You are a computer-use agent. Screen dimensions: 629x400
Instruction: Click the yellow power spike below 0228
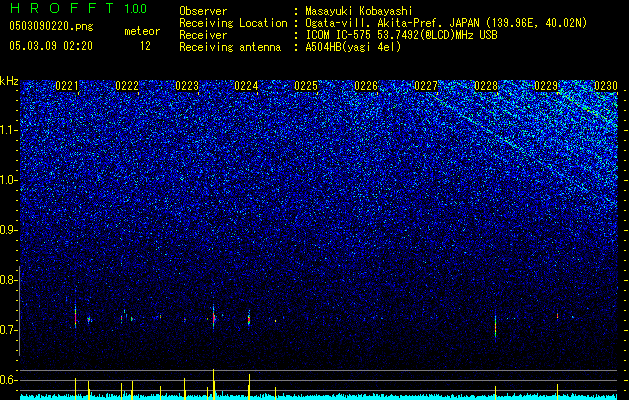495,392
